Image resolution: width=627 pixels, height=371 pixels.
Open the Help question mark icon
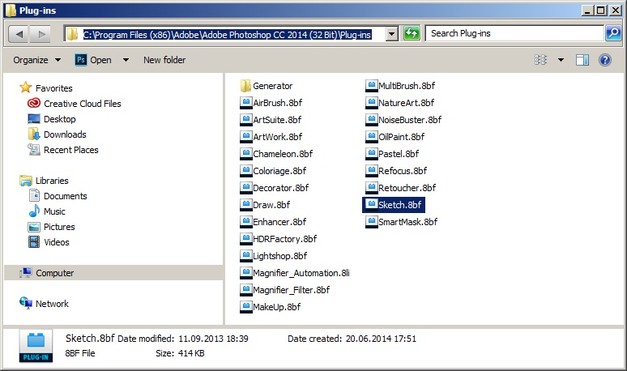605,60
